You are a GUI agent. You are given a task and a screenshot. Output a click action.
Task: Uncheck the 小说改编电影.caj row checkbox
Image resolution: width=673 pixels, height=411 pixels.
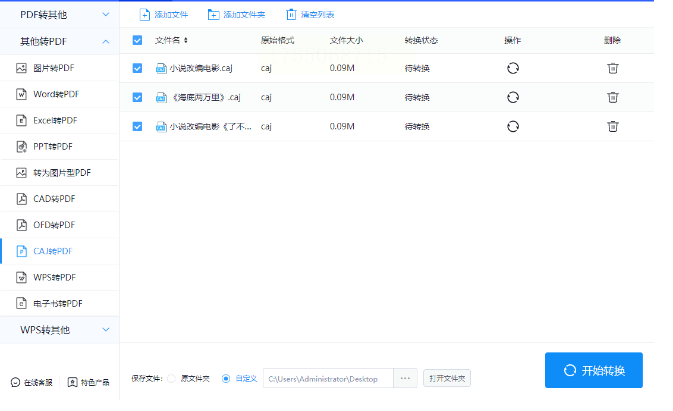(x=137, y=68)
